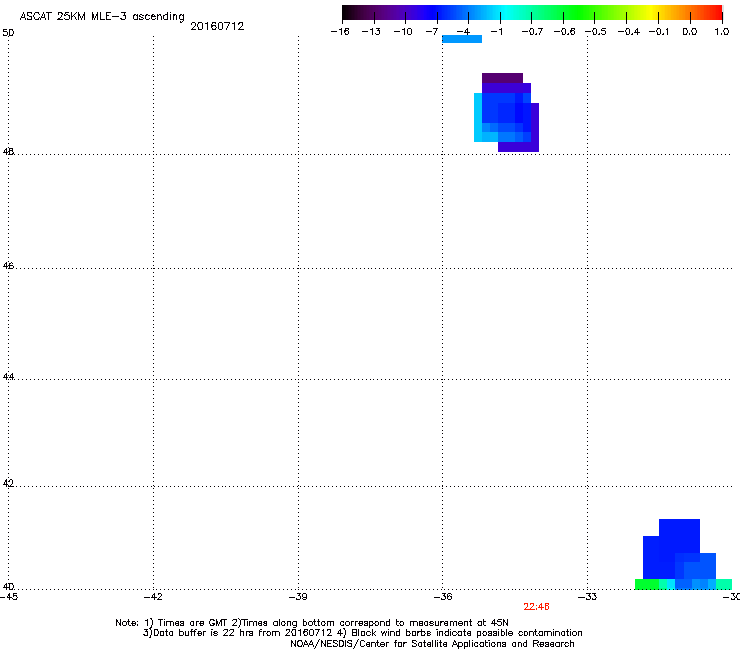Image resolution: width=740 pixels, height=650 pixels.
Task: Click the red timestamp "22:46"
Action: (x=536, y=607)
